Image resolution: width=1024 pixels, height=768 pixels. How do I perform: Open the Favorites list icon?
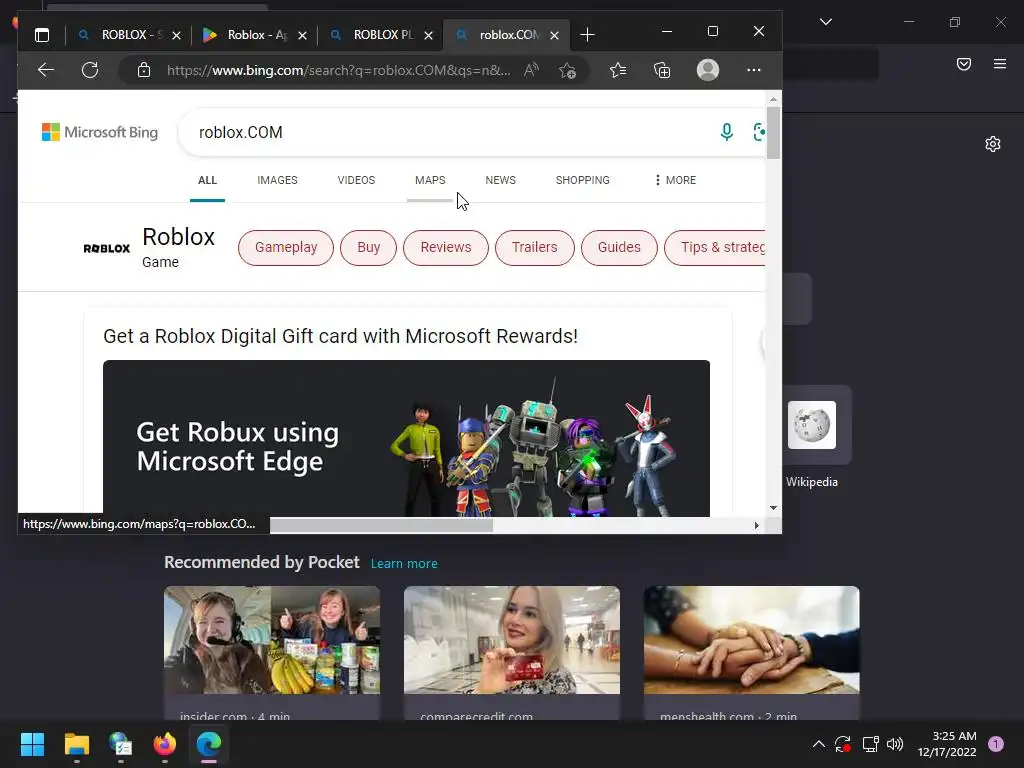pyautogui.click(x=618, y=70)
